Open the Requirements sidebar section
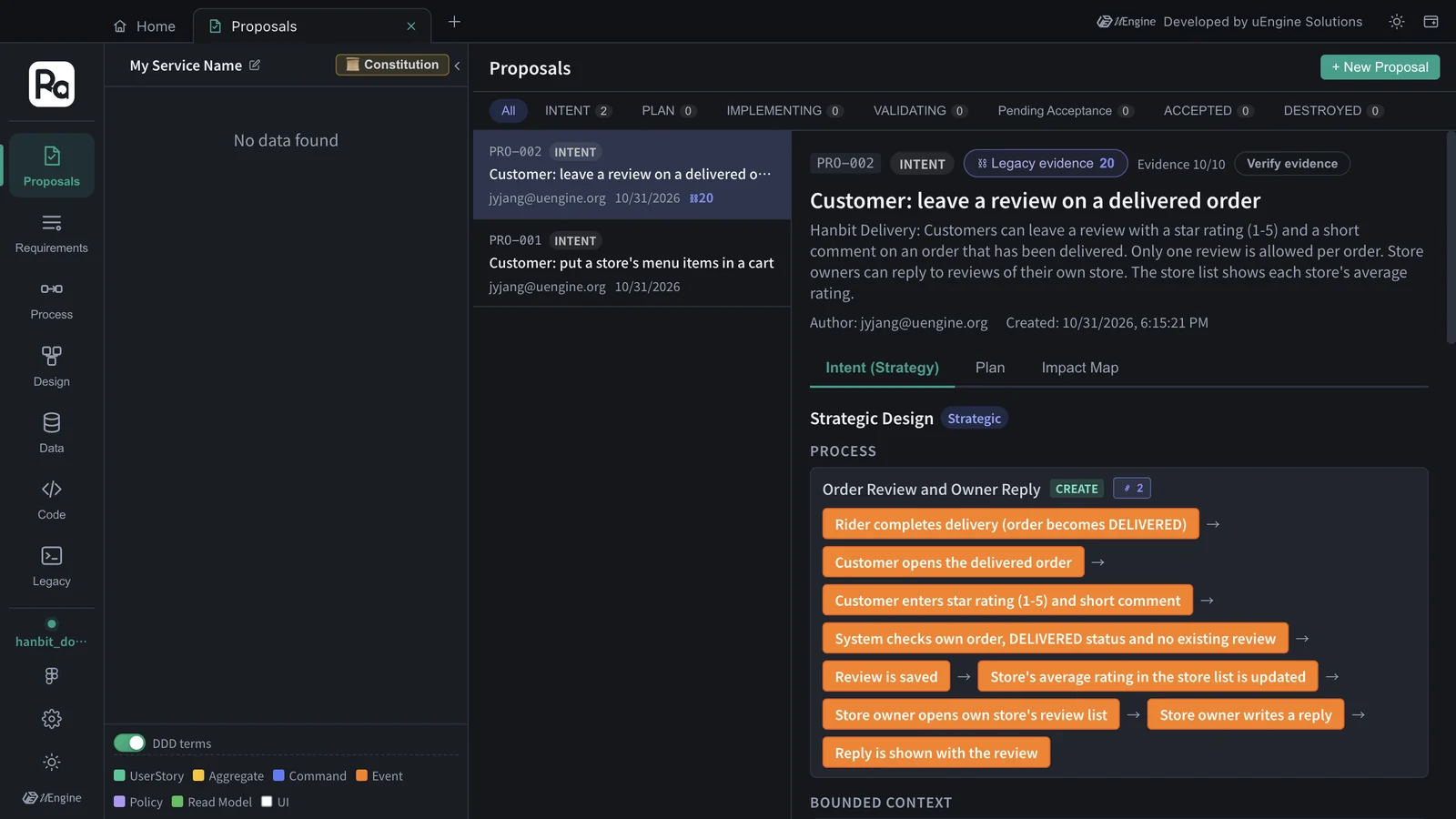Screen dimensions: 1456x819 [x=52, y=234]
